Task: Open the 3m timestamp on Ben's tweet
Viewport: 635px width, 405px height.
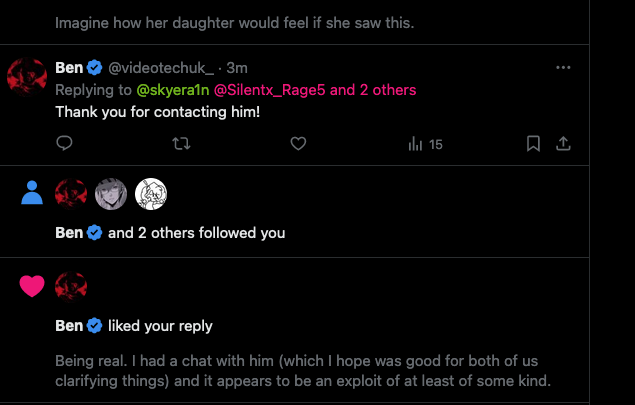Action: (237, 67)
